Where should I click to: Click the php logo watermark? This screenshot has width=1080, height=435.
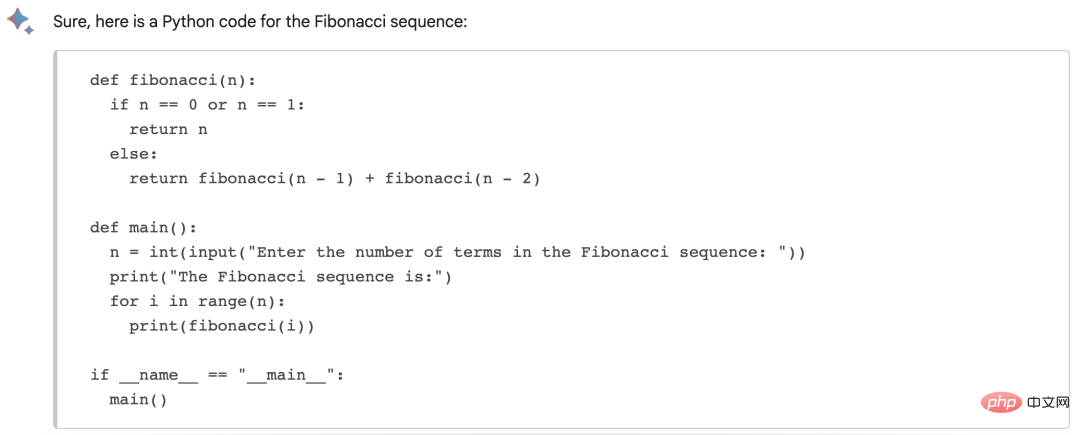[x=1001, y=401]
